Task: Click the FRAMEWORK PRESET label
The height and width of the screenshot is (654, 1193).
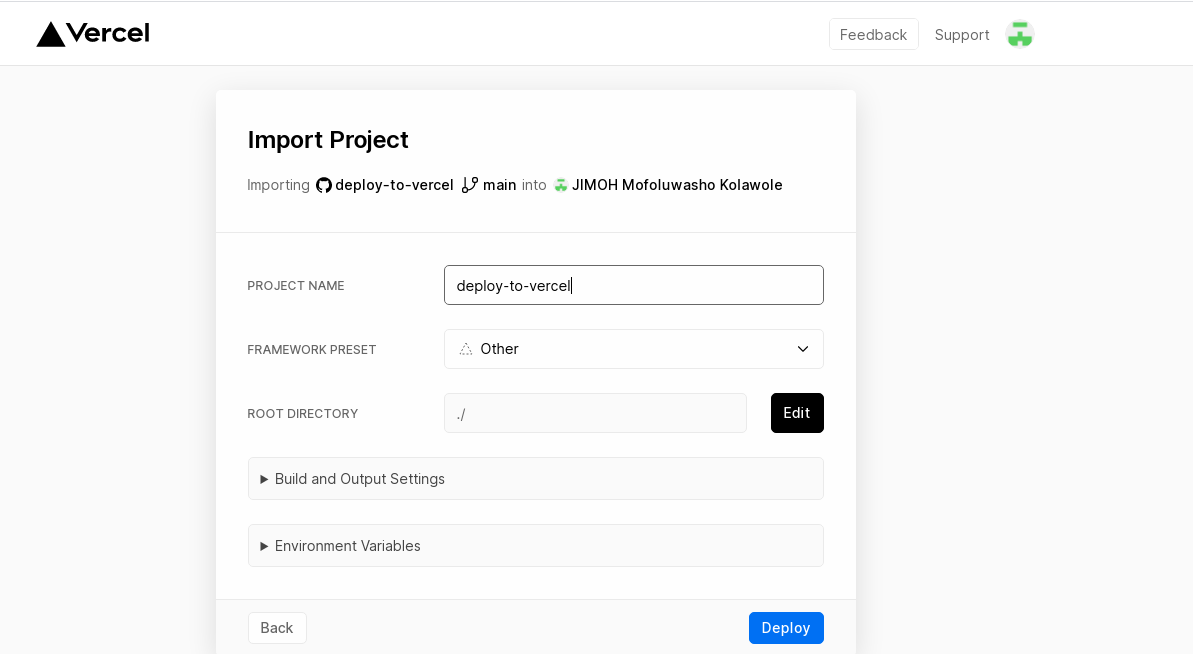Action: coord(312,350)
